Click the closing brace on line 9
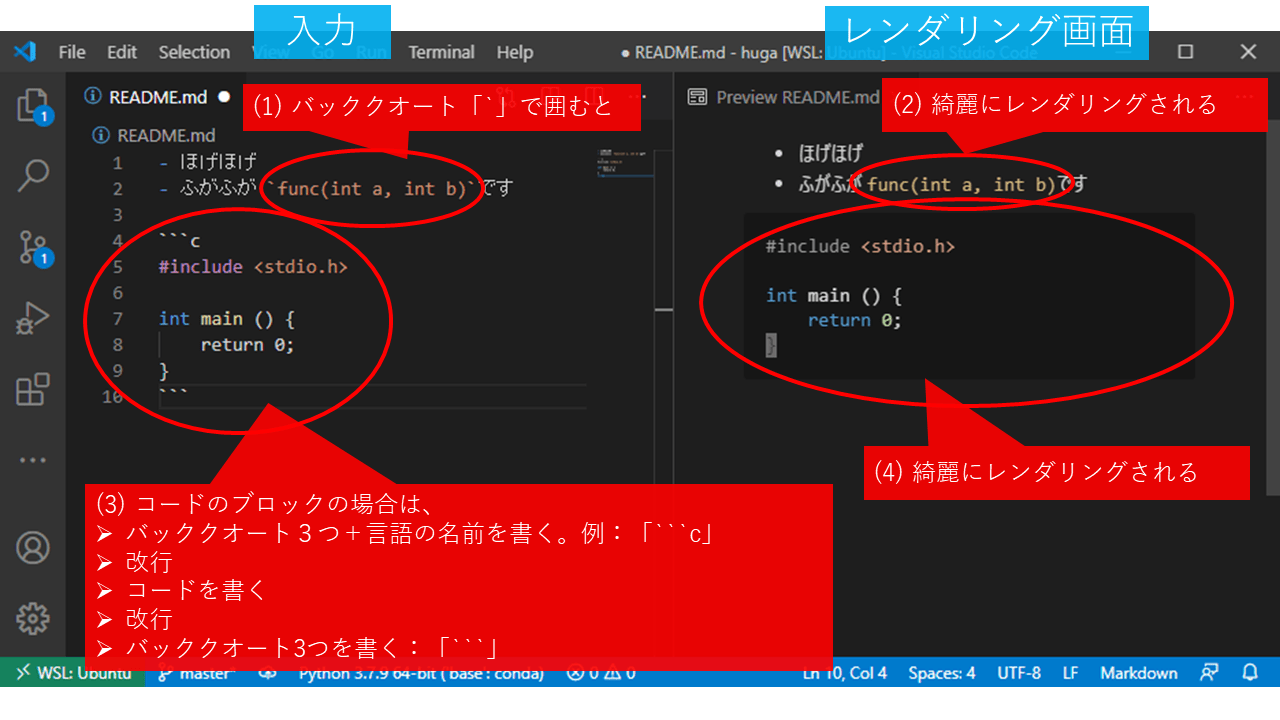 (x=164, y=370)
